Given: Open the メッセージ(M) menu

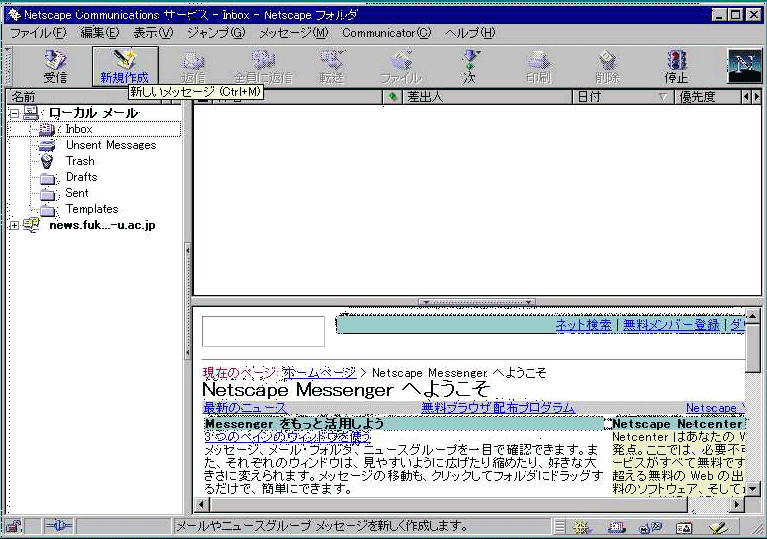Looking at the screenshot, I should tap(293, 33).
